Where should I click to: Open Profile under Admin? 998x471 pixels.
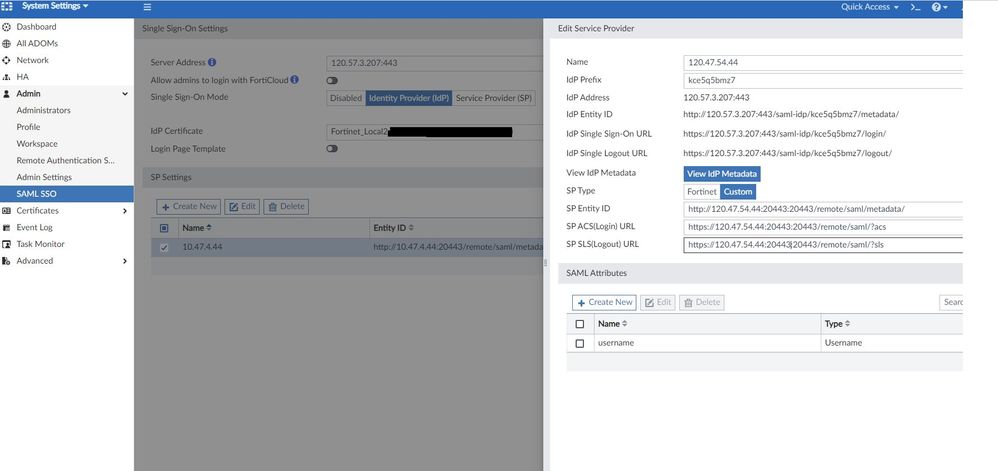coord(28,127)
